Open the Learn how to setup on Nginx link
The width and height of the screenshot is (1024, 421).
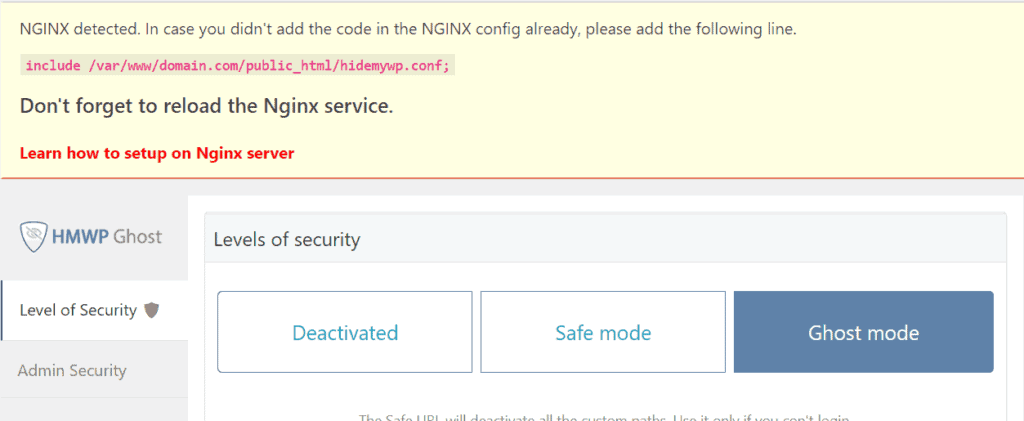157,153
